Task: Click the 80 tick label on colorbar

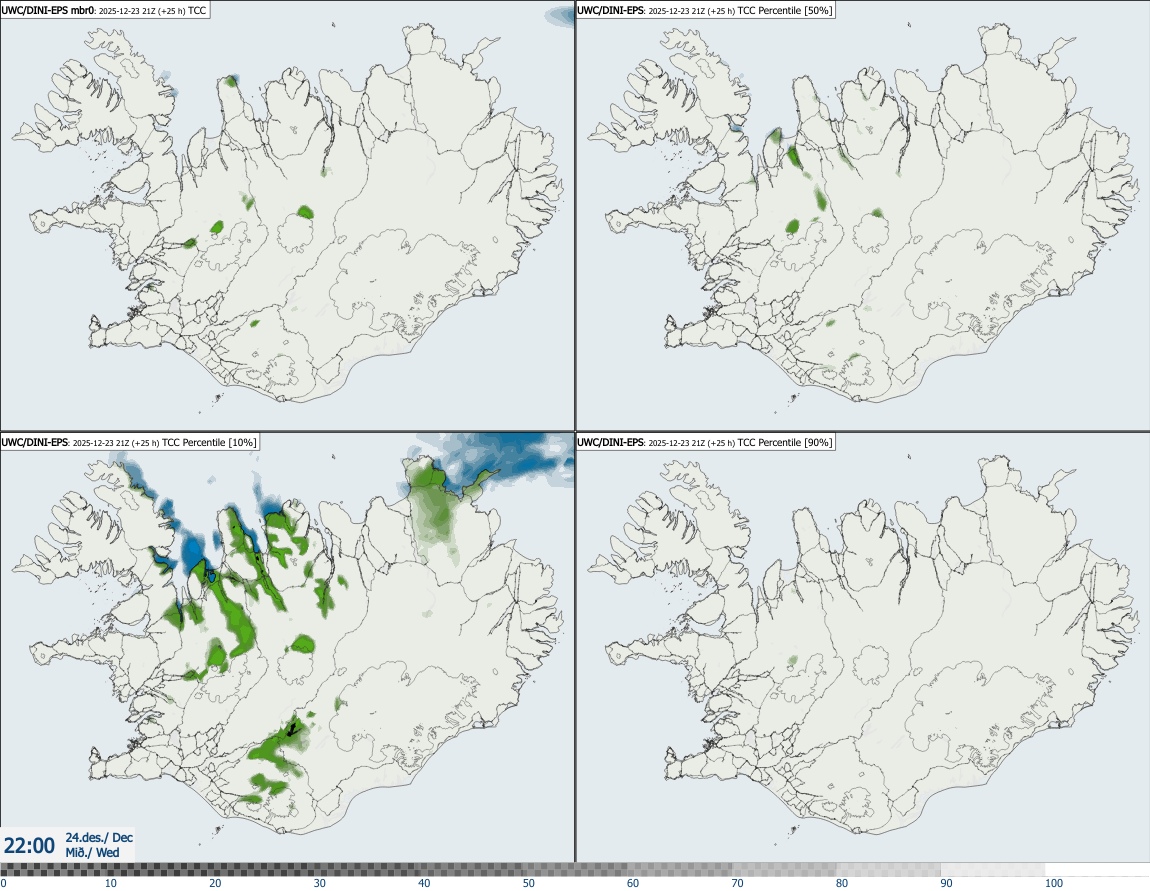Action: pyautogui.click(x=842, y=883)
